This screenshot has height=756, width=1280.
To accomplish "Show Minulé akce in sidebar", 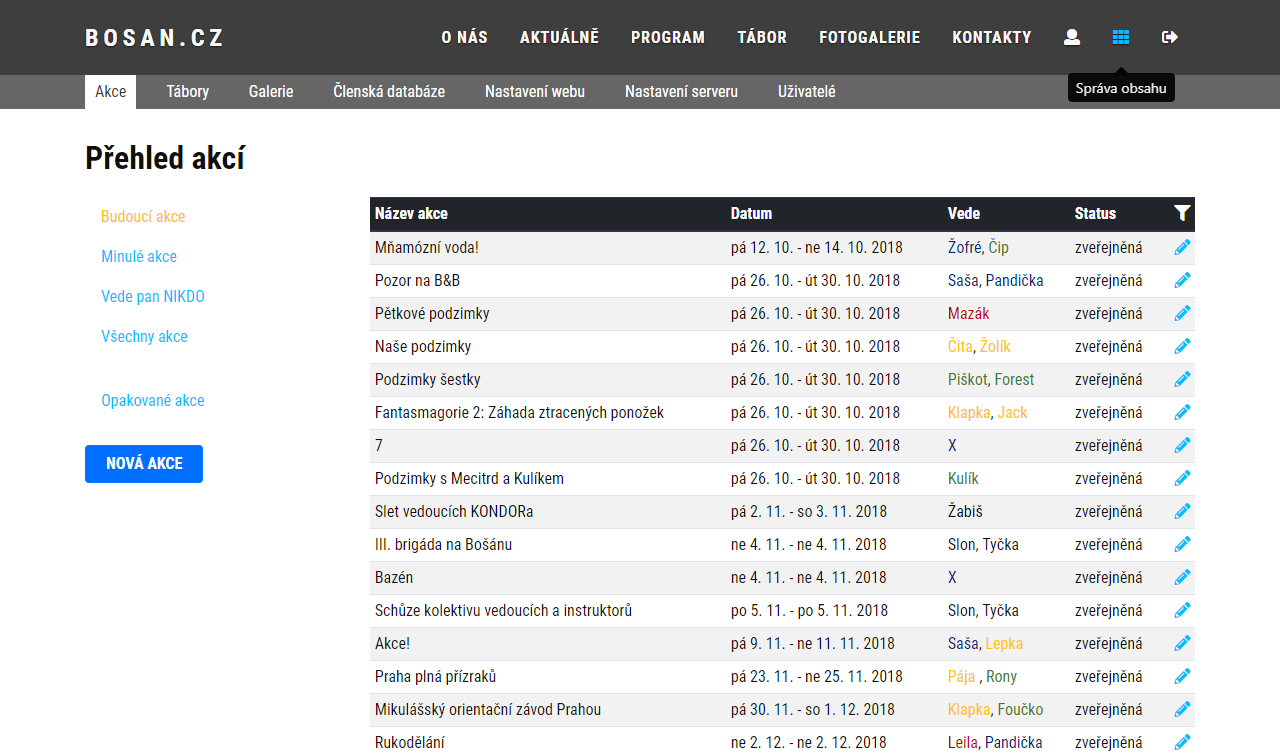I will [139, 256].
